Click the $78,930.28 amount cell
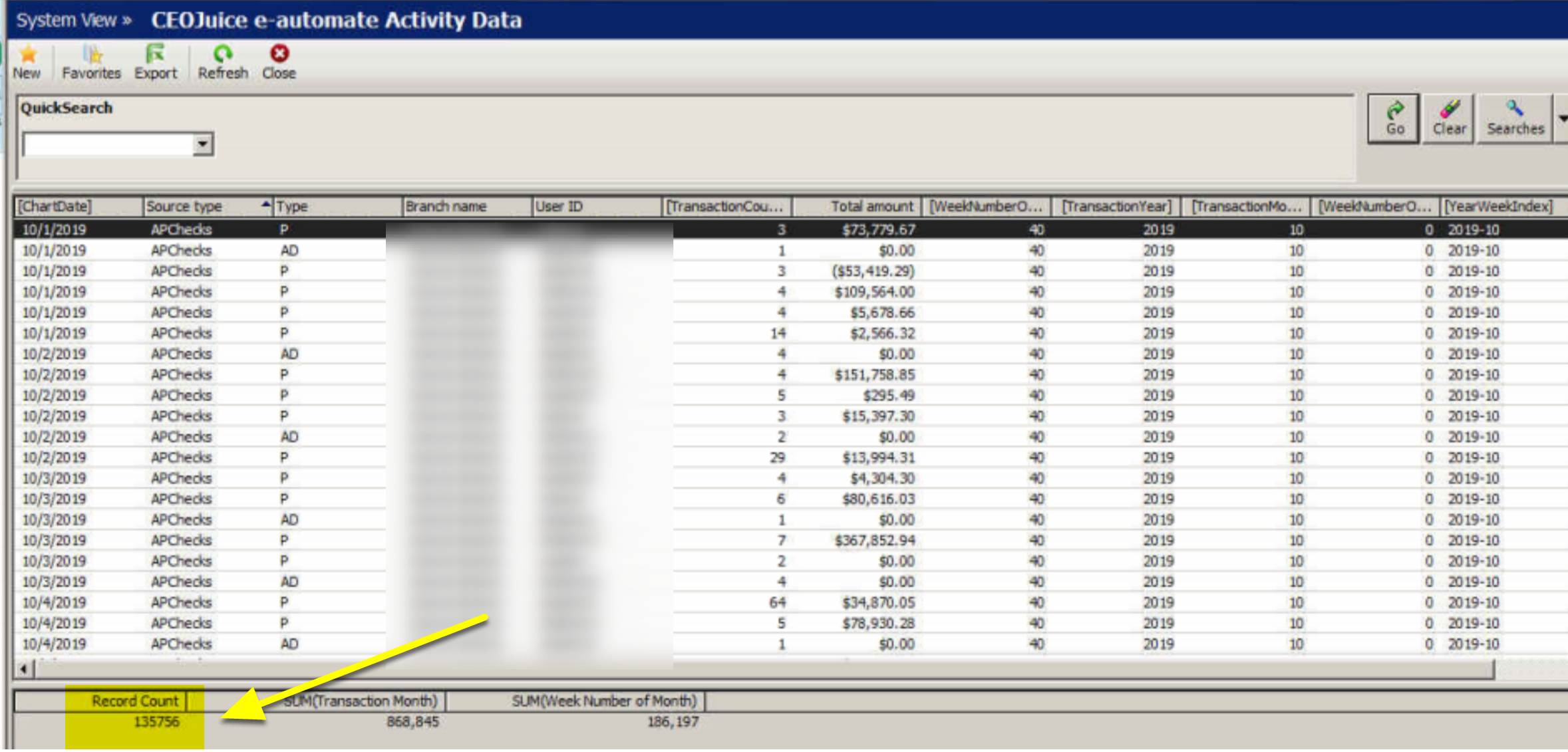The height and width of the screenshot is (752, 1568). tap(878, 623)
